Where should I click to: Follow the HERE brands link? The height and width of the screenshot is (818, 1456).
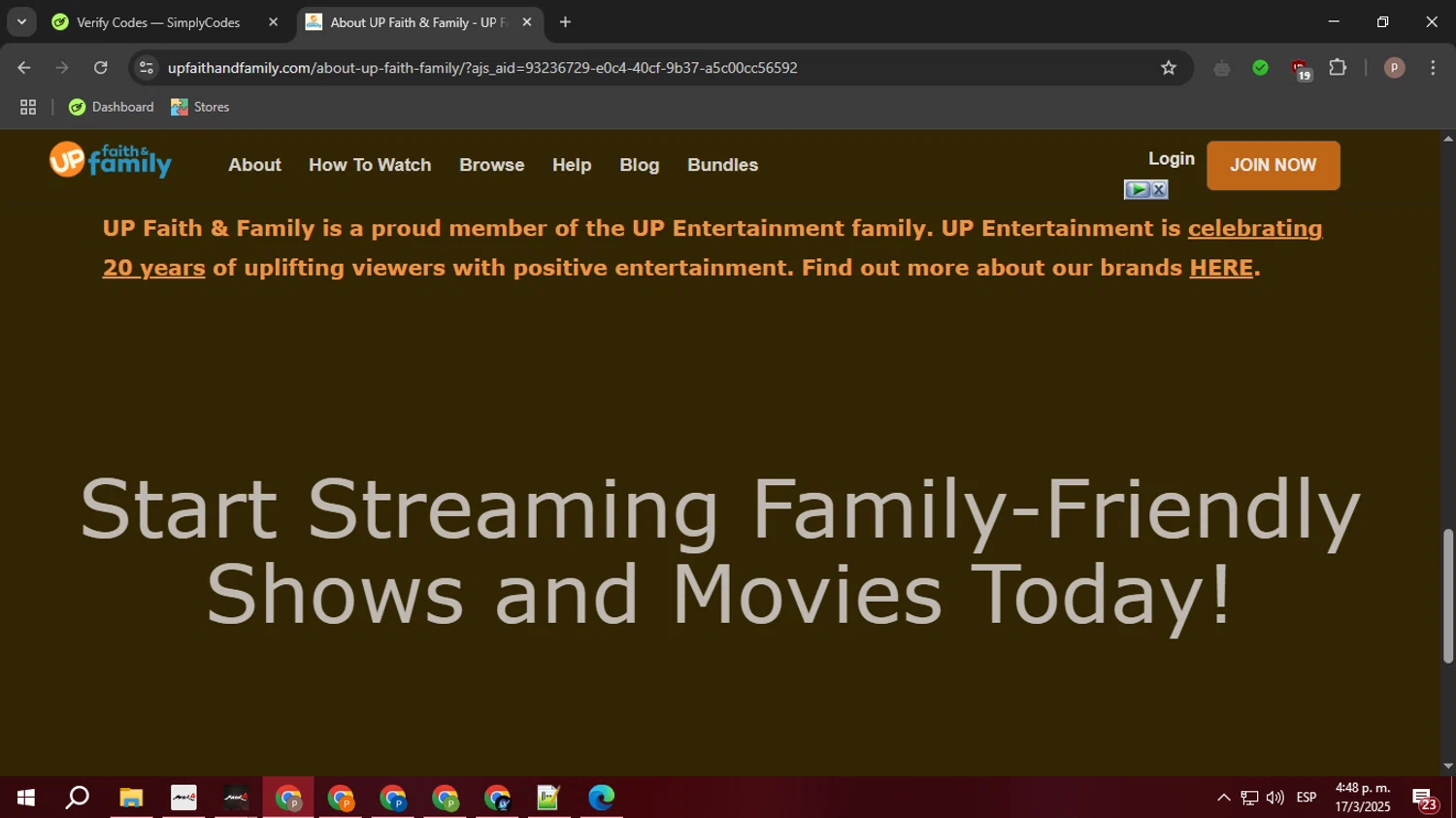click(x=1221, y=268)
